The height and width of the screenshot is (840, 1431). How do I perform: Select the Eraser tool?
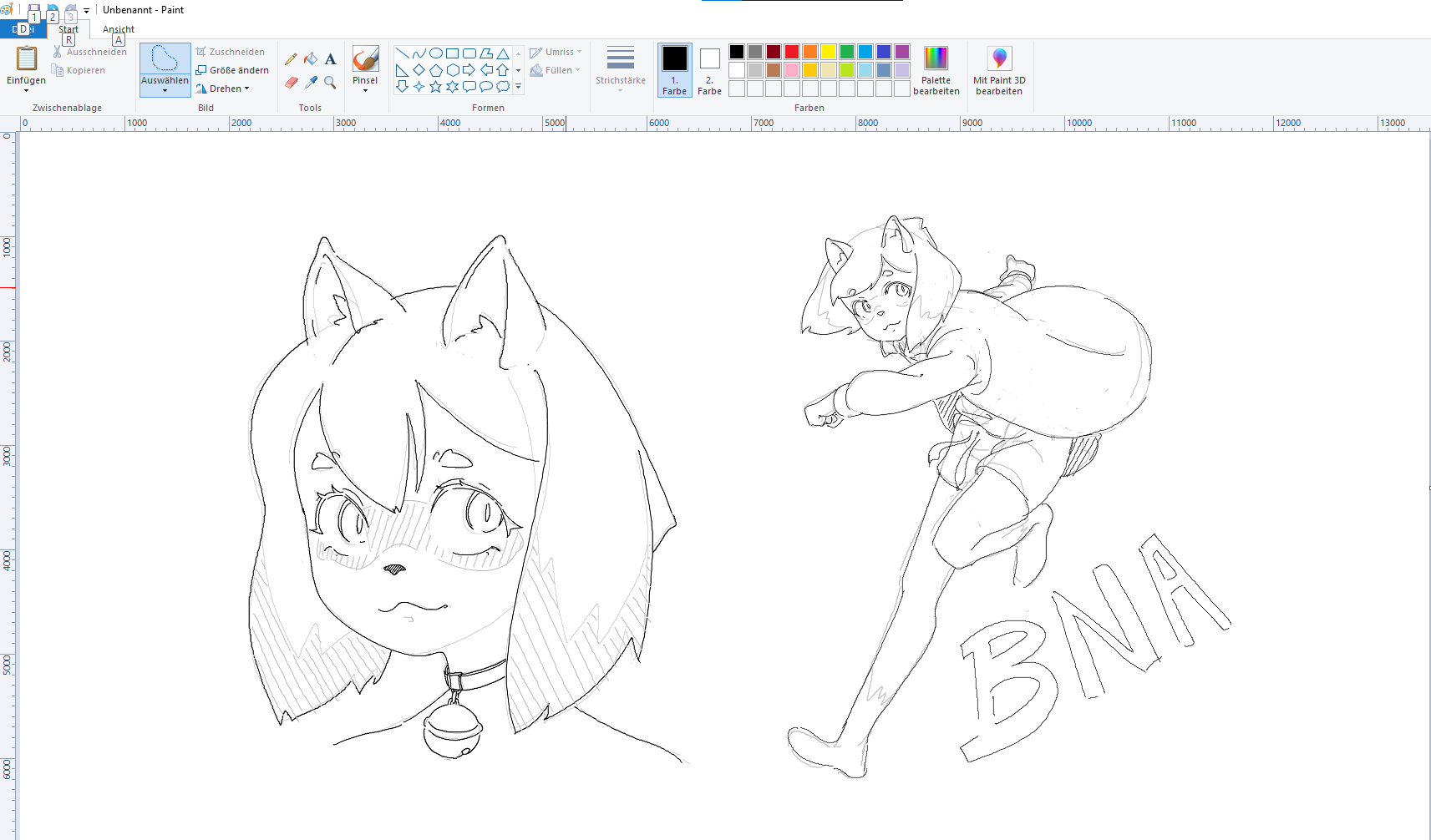291,82
